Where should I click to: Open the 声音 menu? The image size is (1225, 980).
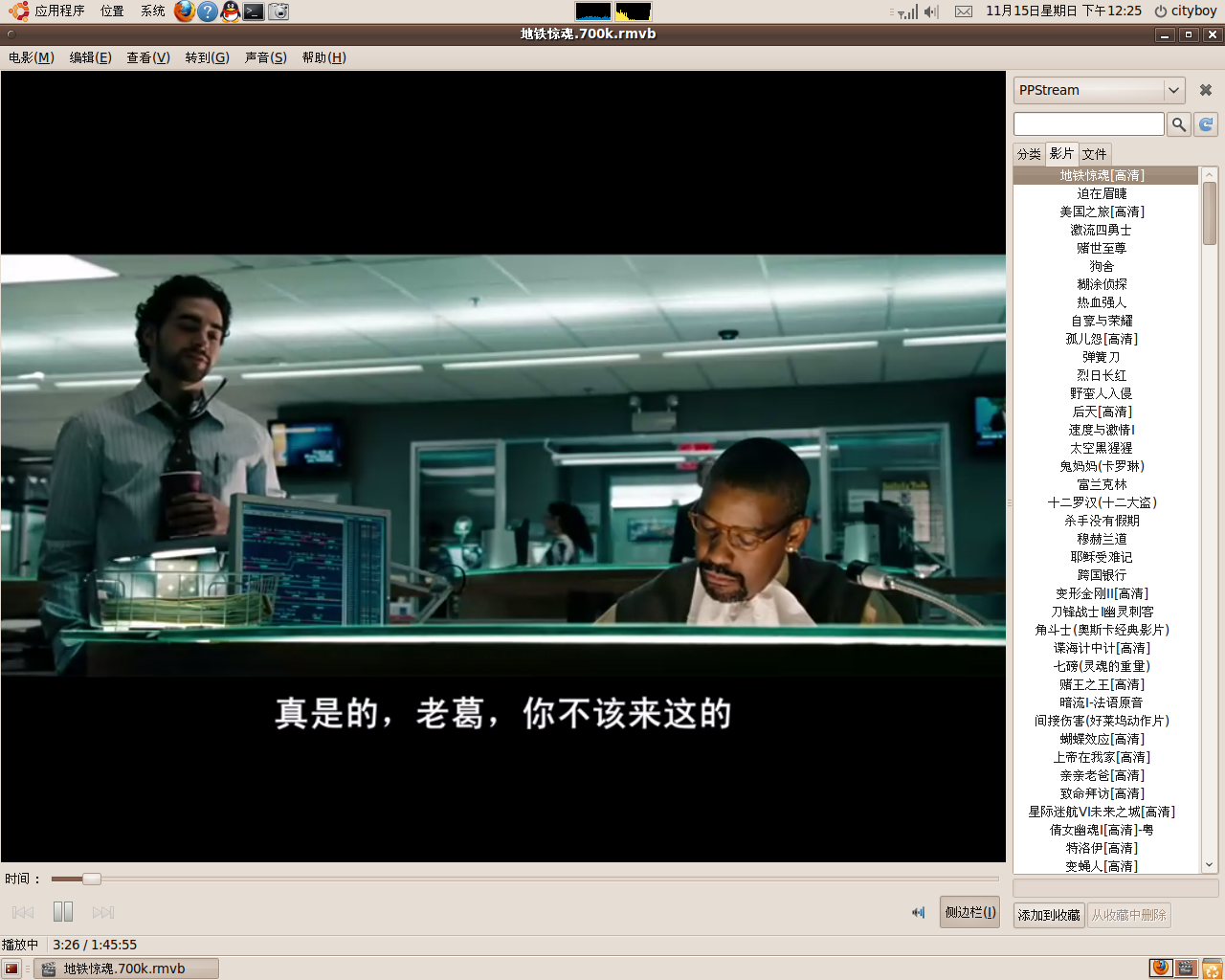266,57
